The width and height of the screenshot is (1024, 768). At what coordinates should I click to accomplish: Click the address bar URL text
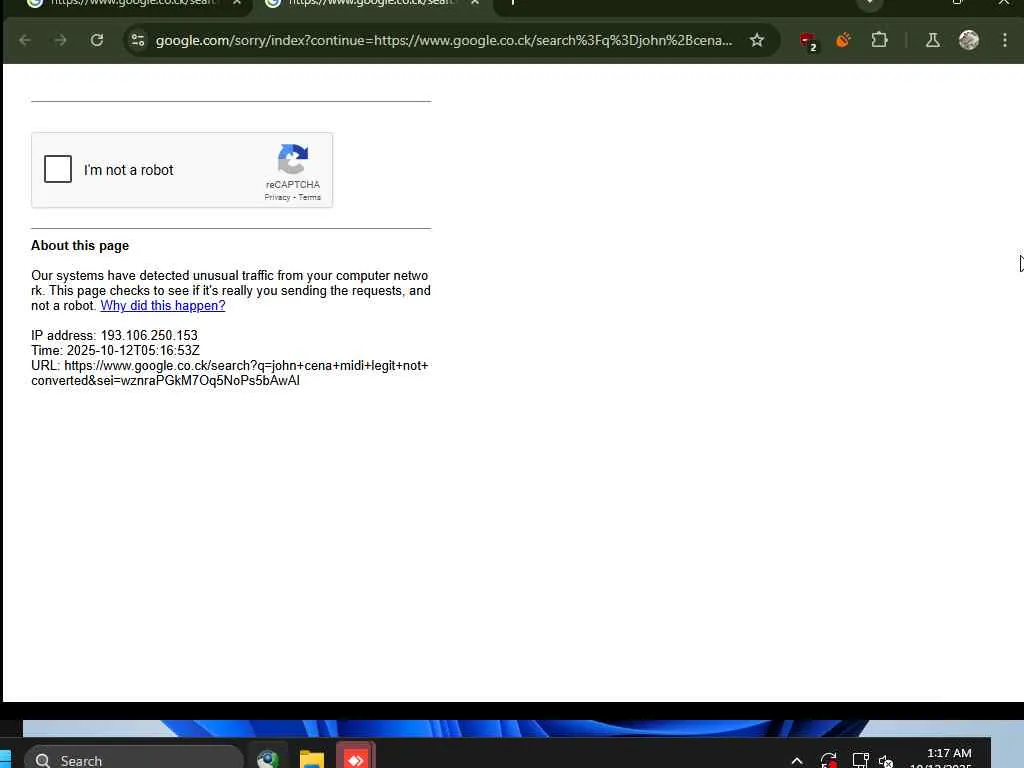443,40
